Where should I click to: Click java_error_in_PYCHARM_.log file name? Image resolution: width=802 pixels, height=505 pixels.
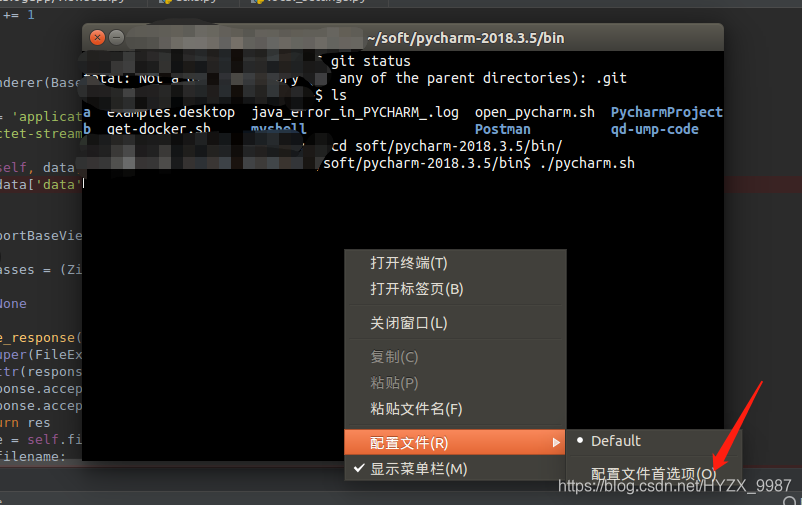[x=355, y=113]
